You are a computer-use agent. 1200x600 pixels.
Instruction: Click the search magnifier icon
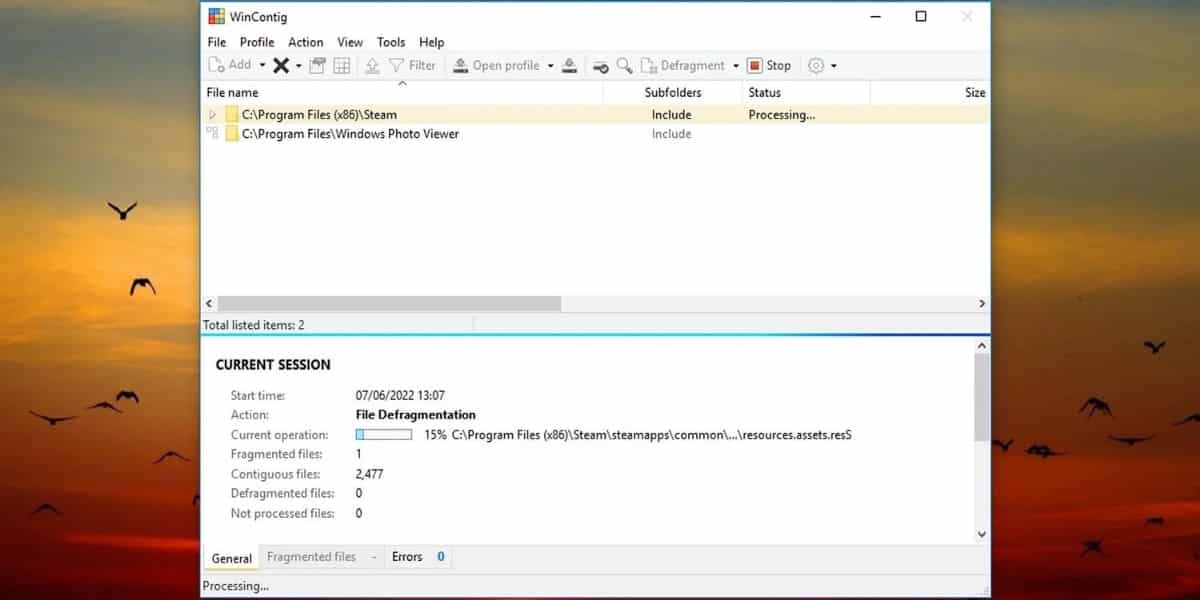click(624, 65)
